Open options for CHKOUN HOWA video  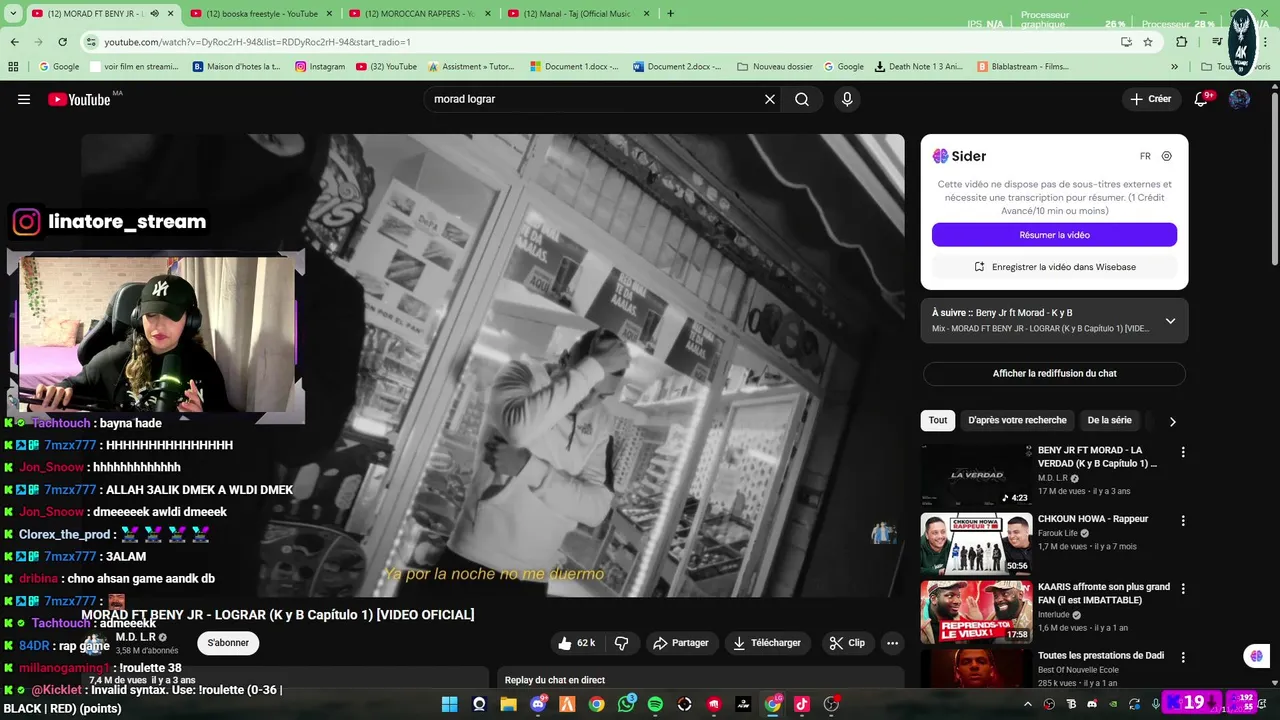click(x=1183, y=520)
